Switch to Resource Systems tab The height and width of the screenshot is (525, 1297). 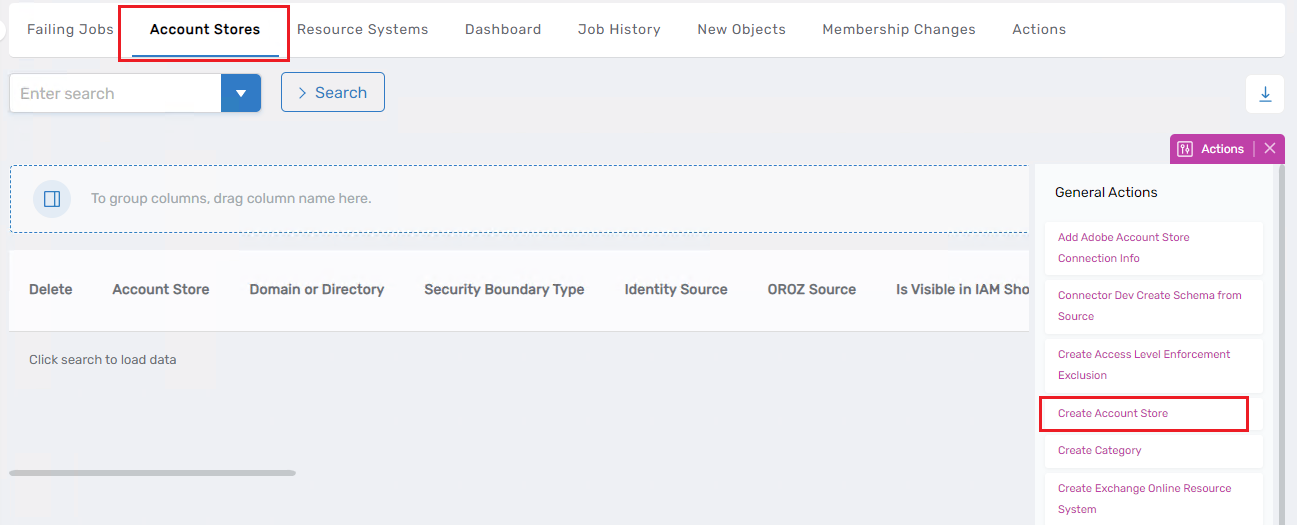[362, 29]
